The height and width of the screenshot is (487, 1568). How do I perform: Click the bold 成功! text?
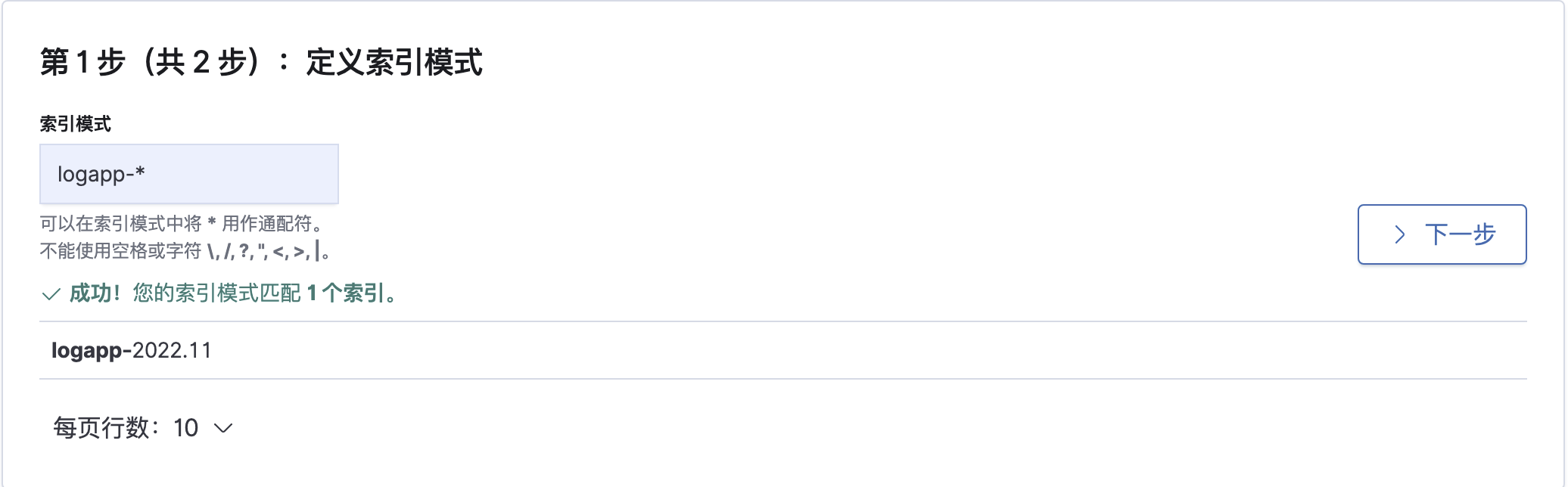tap(95, 293)
